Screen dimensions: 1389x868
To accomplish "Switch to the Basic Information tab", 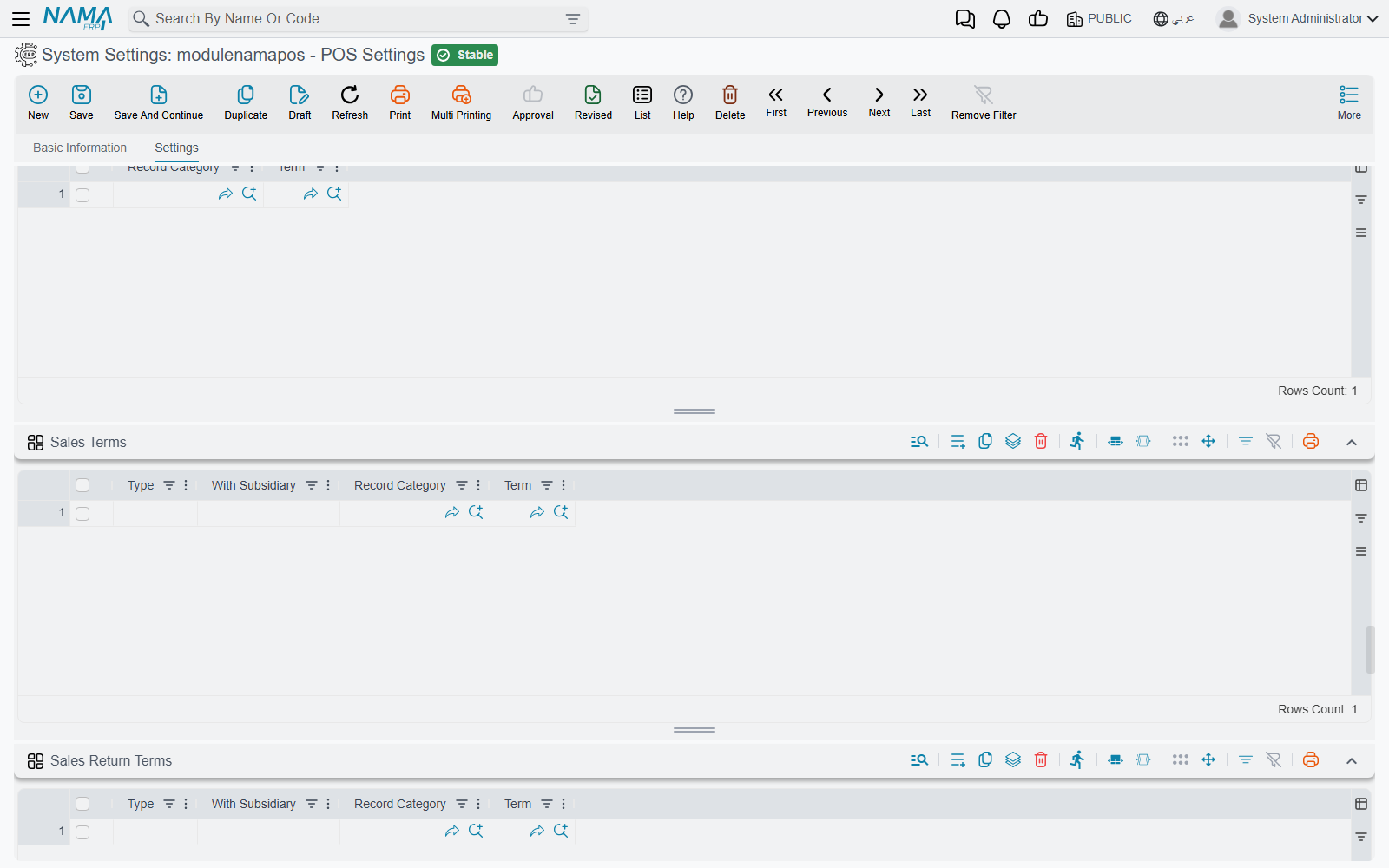I will coord(80,148).
